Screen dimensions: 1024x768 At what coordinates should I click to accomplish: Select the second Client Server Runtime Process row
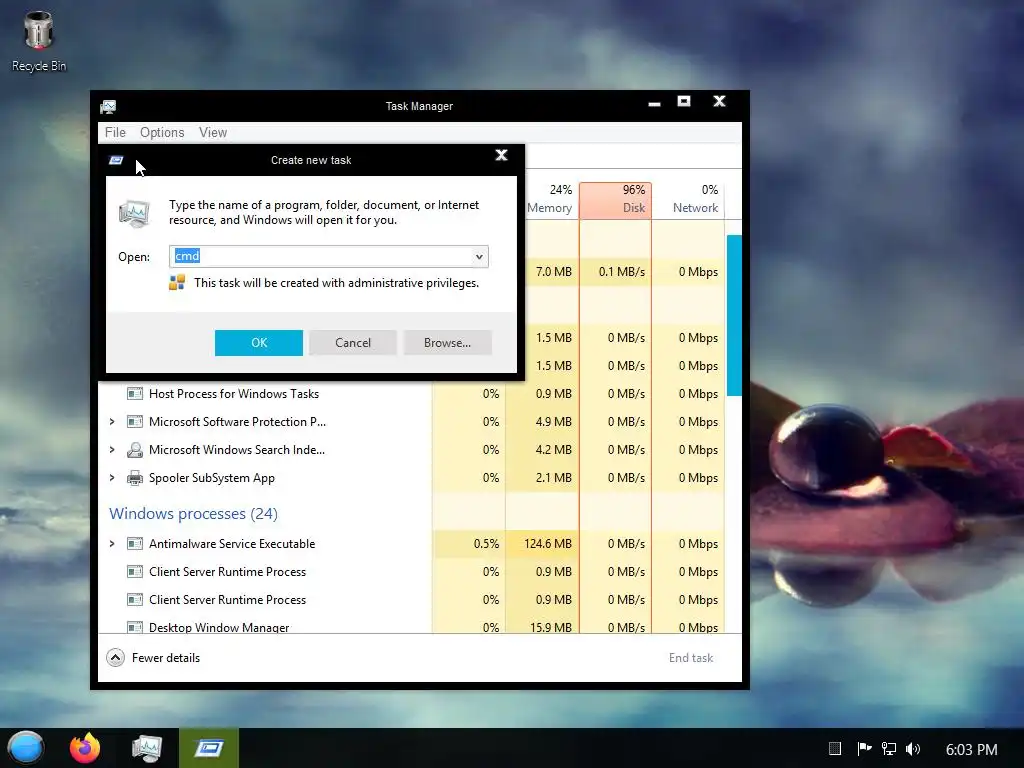pos(411,600)
